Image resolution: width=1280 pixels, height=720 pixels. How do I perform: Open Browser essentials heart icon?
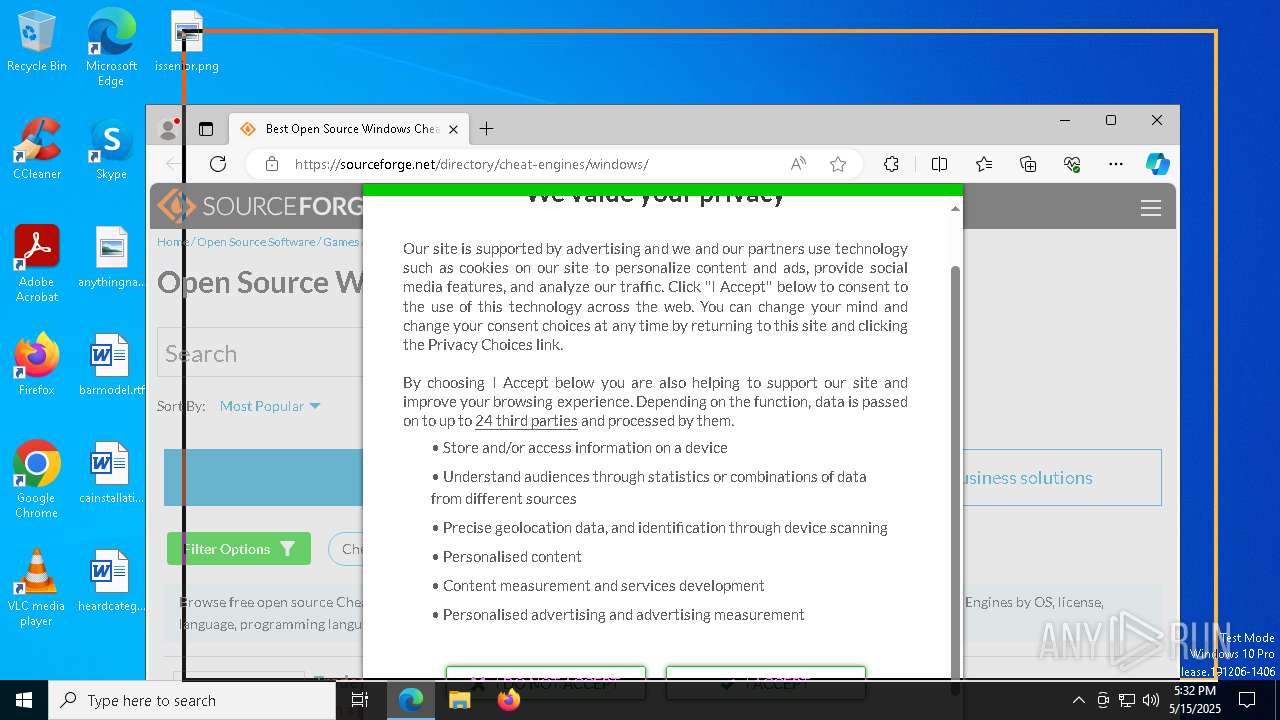[x=1072, y=164]
